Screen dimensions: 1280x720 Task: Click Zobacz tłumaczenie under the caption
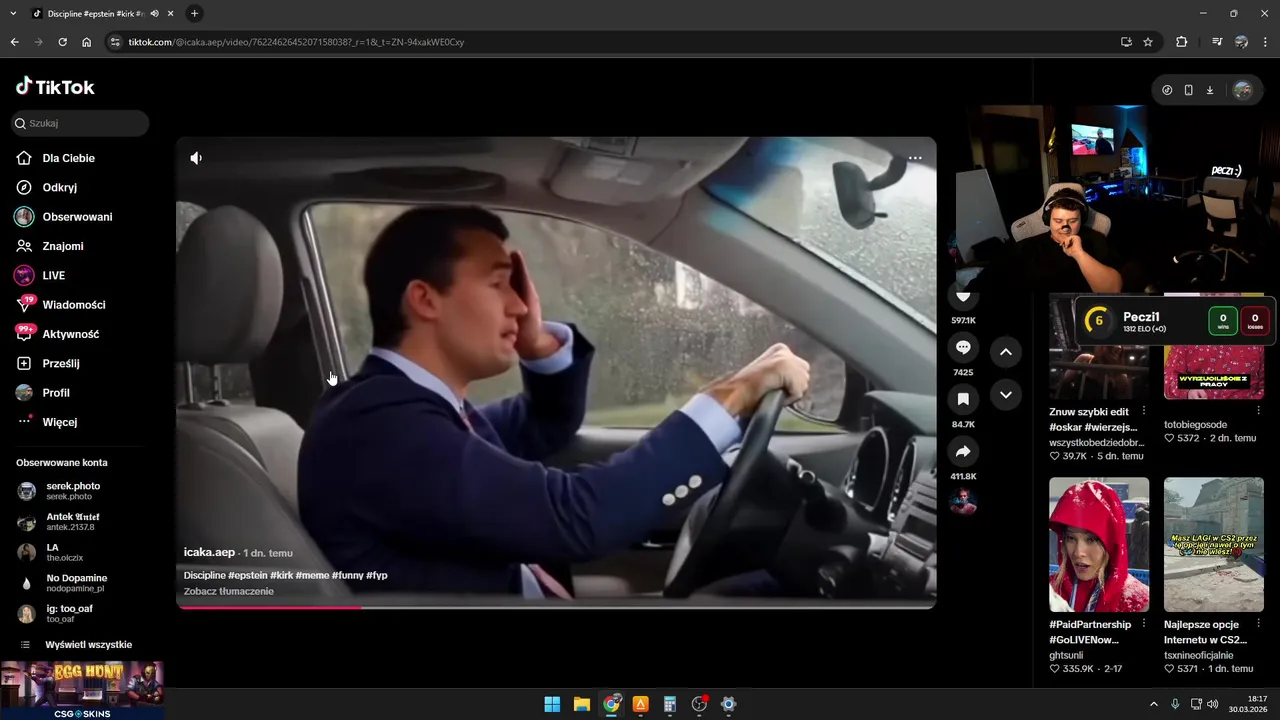point(229,591)
